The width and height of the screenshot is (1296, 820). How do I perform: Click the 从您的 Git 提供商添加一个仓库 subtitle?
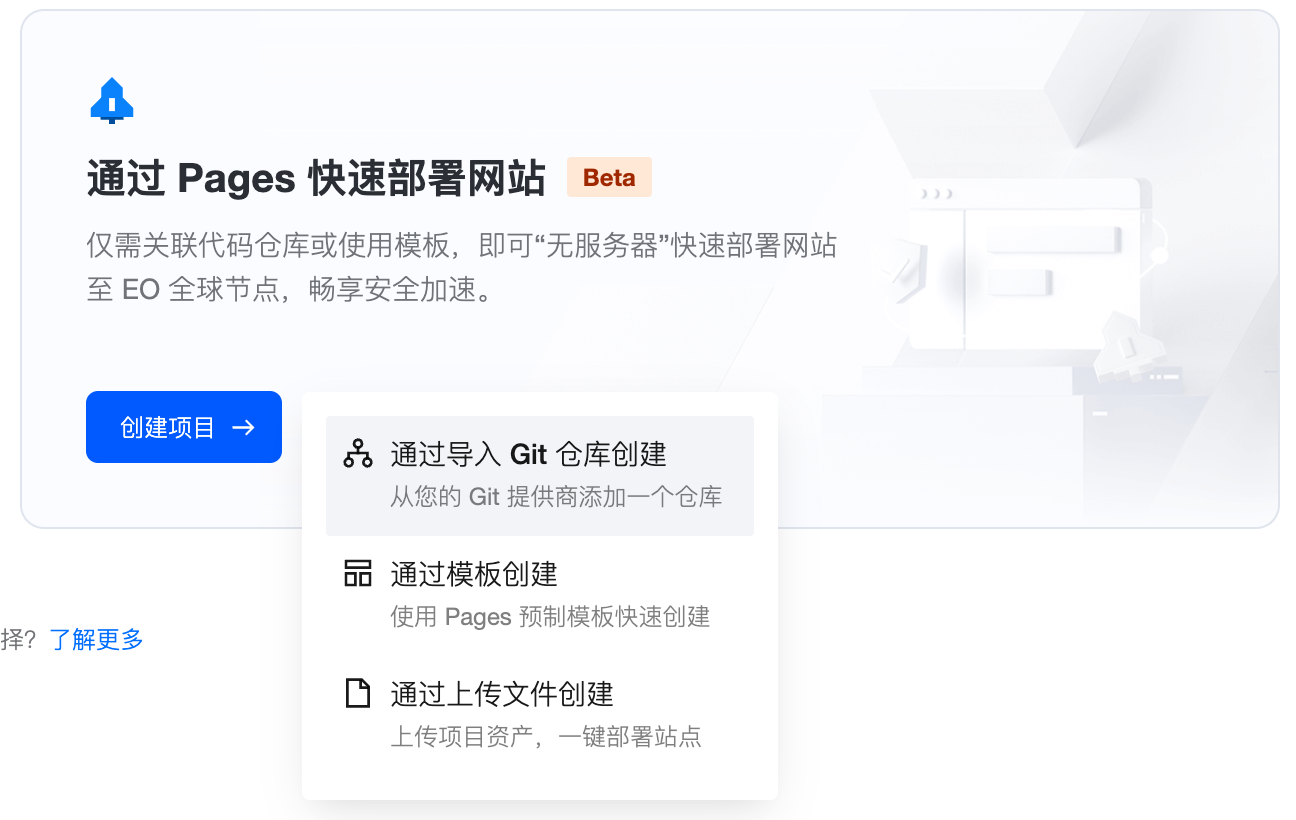(556, 497)
